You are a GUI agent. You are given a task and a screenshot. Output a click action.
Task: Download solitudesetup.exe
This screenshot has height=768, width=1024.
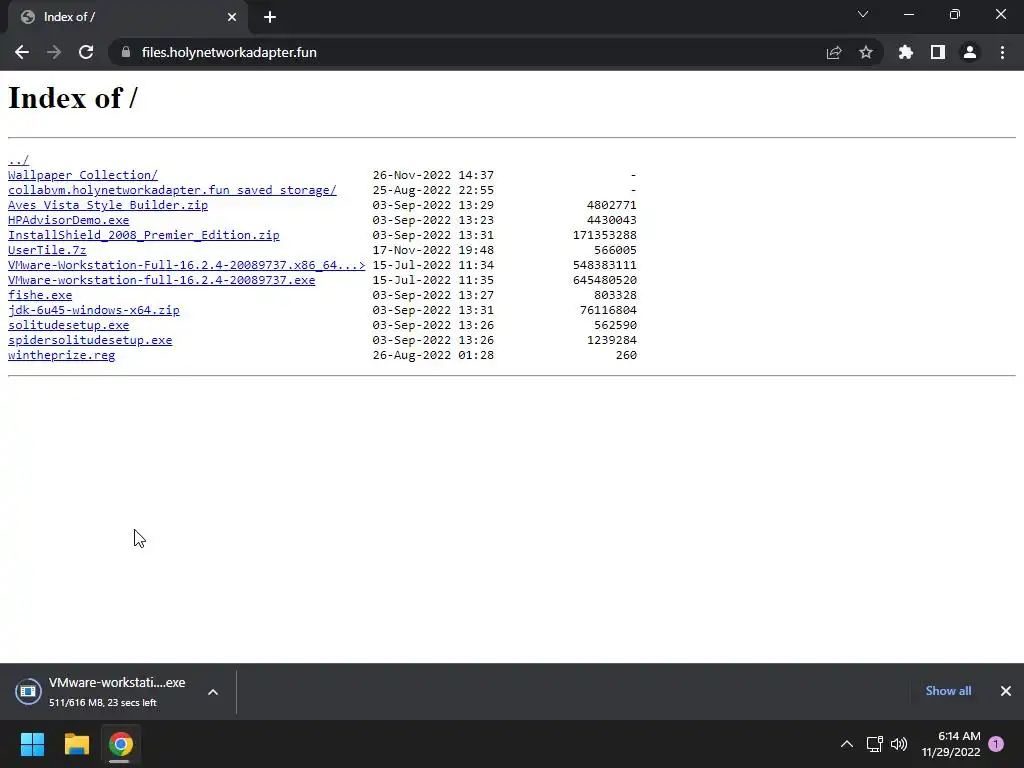(69, 325)
